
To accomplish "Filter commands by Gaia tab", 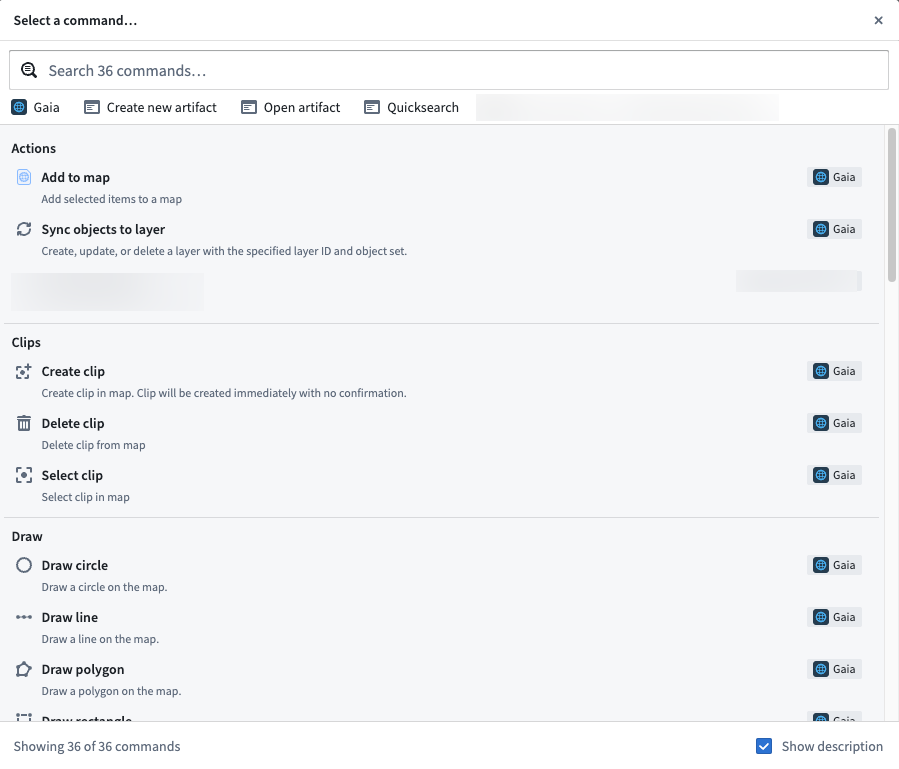I will (35, 107).
